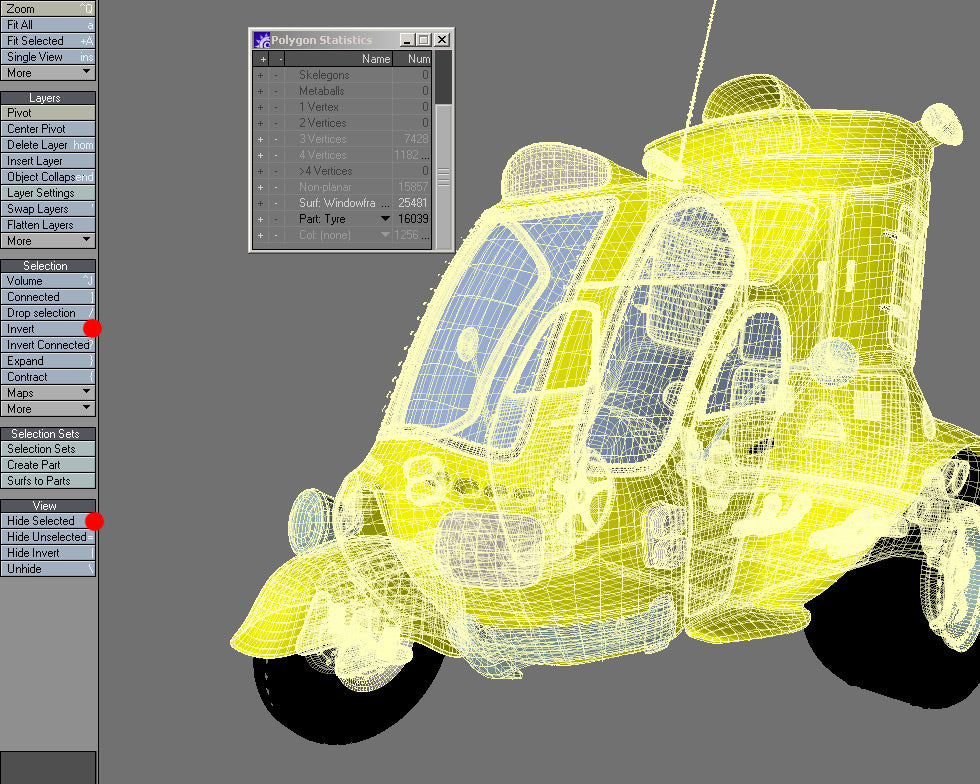Hide Selected geometry
This screenshot has width=980, height=784.
(x=48, y=520)
